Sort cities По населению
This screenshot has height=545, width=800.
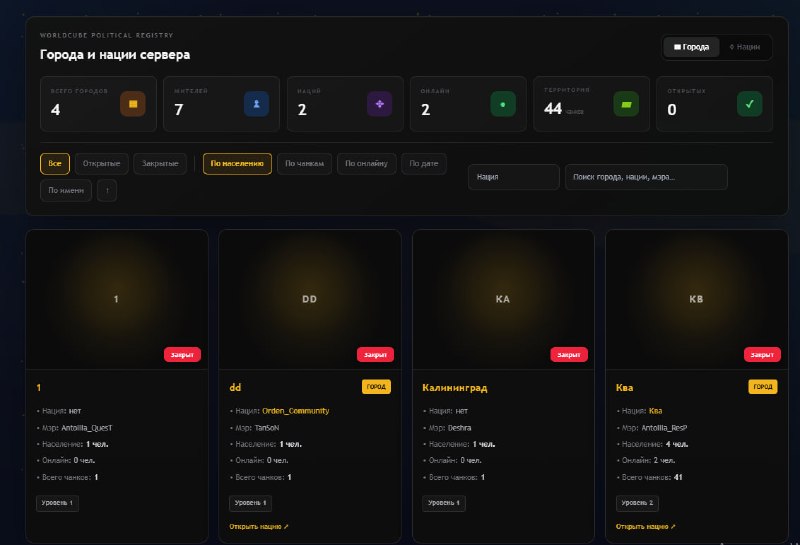[237, 164]
